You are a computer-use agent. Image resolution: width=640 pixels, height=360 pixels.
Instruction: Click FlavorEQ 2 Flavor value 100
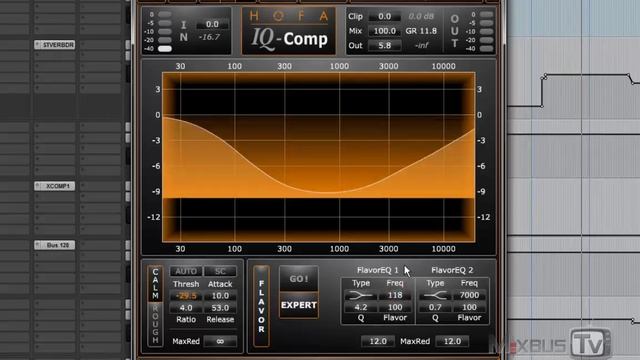469,307
